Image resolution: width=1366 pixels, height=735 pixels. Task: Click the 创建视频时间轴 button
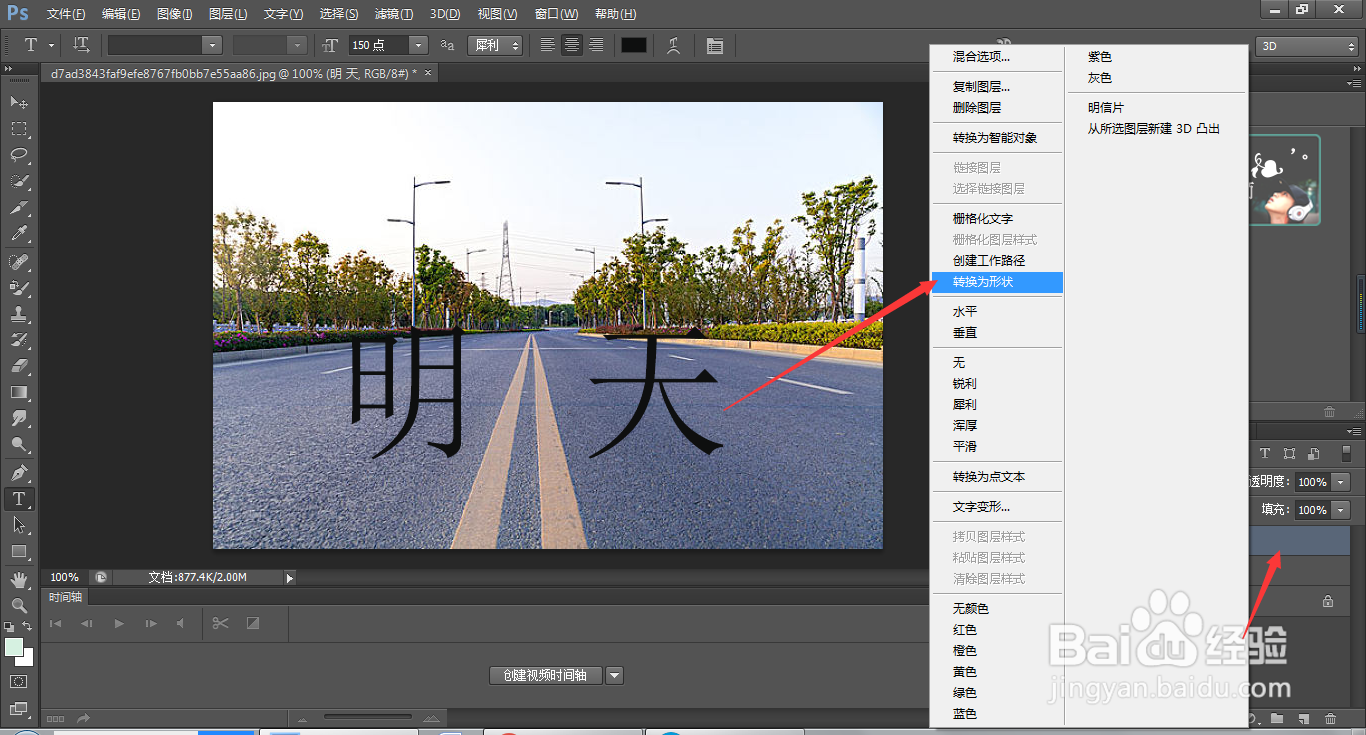(x=547, y=675)
